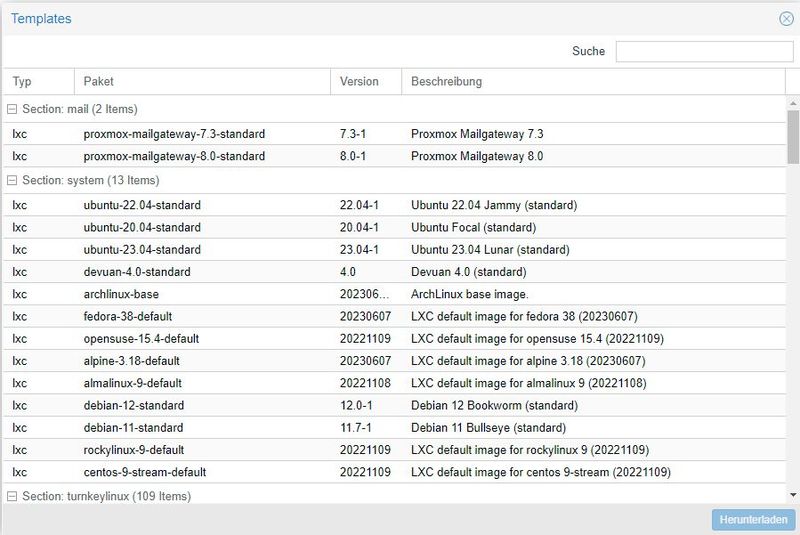The height and width of the screenshot is (535, 800).
Task: Click description Proxmox Mailgateway 7.3
Action: [477, 134]
